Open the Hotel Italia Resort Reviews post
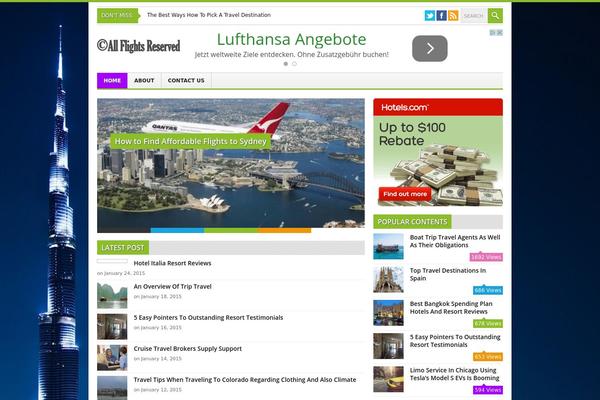The image size is (600, 400). [x=173, y=263]
